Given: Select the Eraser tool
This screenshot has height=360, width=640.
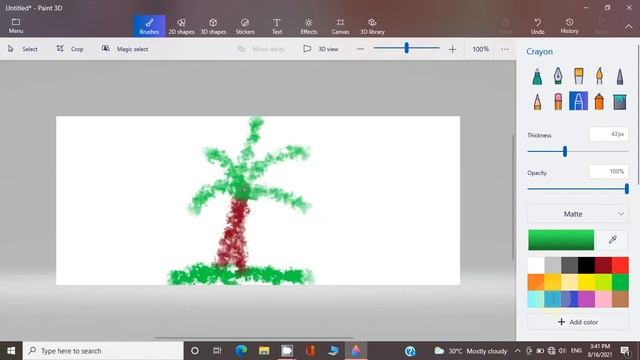Looking at the screenshot, I should (558, 101).
